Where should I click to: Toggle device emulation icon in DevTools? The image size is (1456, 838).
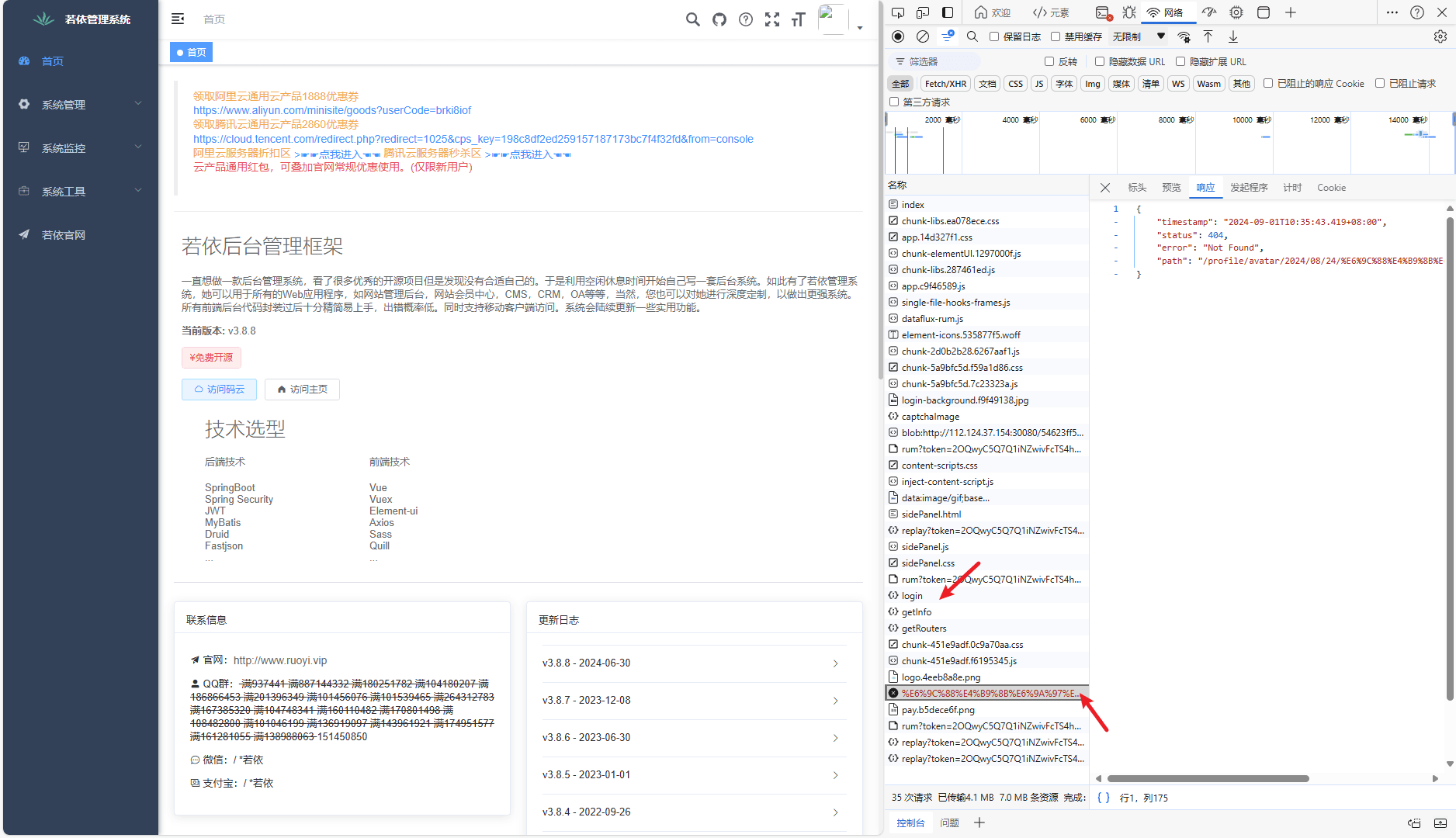[923, 12]
